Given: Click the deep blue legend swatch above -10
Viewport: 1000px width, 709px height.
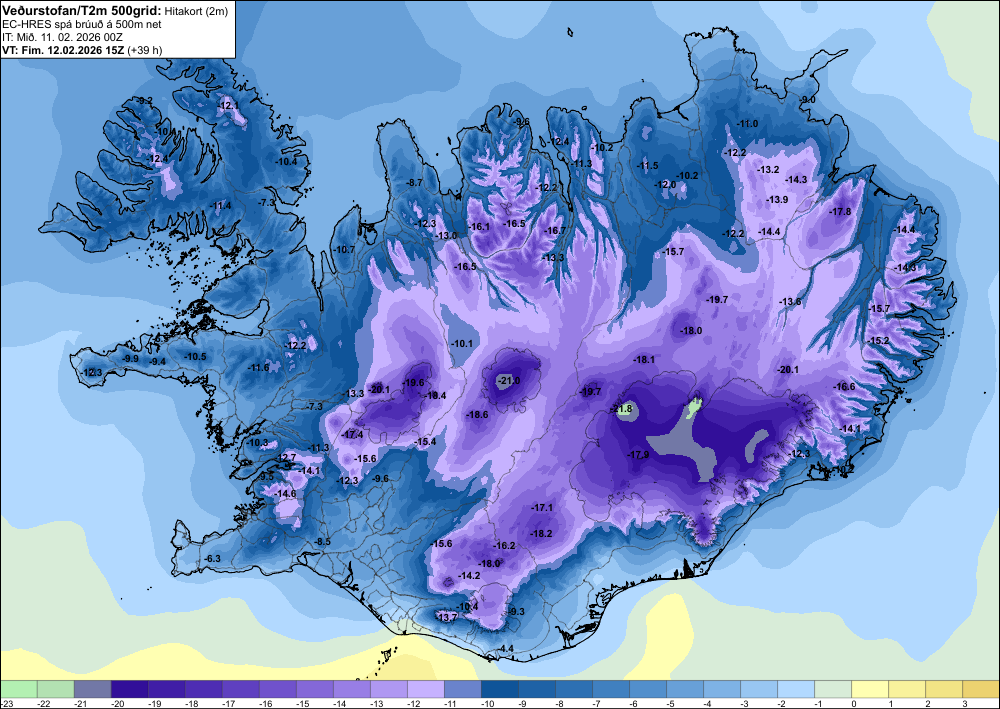Looking at the screenshot, I should (499, 689).
